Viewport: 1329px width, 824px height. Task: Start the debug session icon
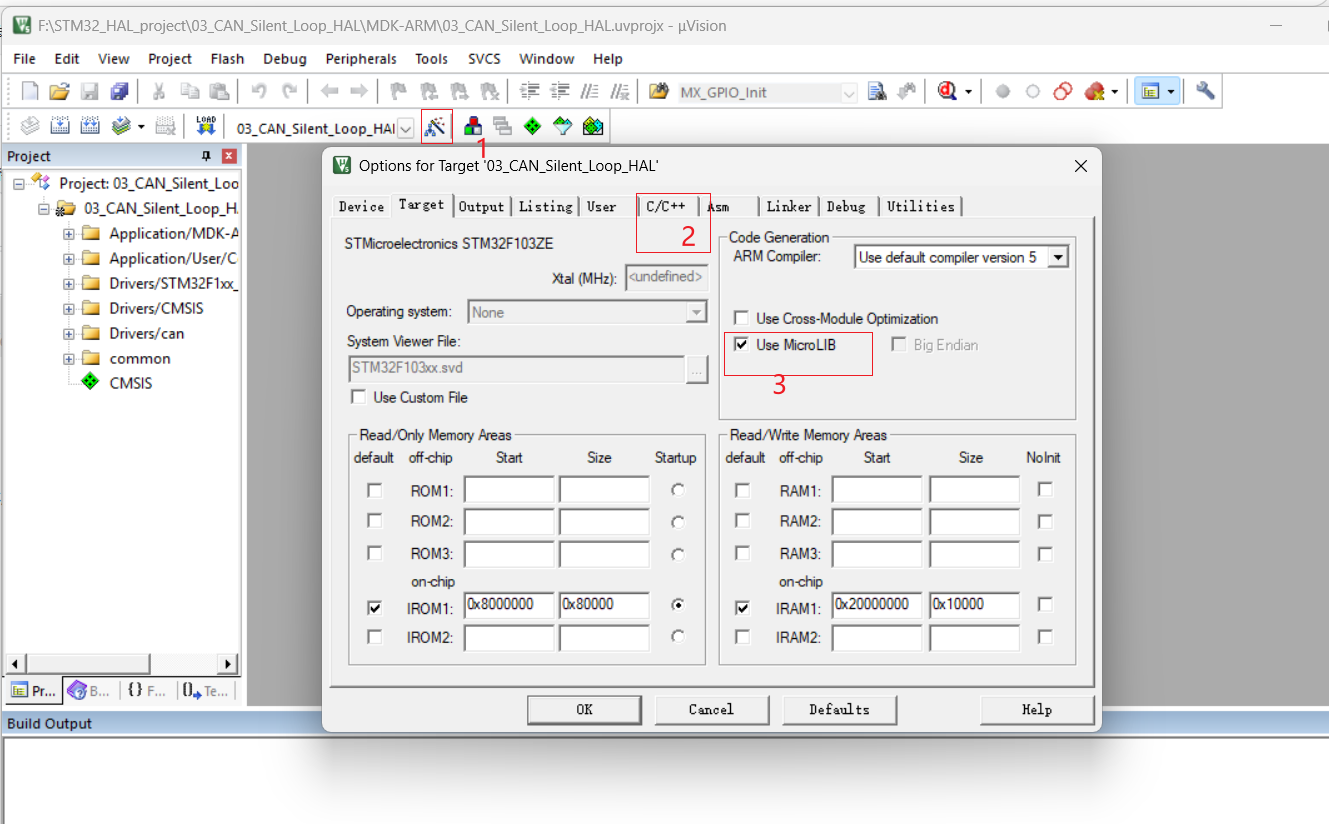[945, 91]
